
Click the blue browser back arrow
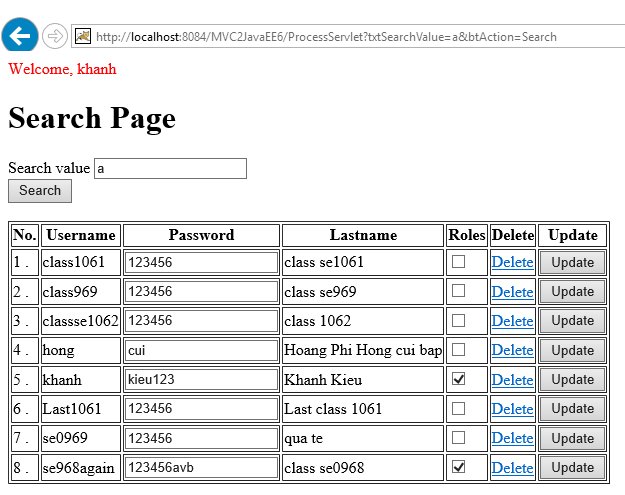[20, 35]
